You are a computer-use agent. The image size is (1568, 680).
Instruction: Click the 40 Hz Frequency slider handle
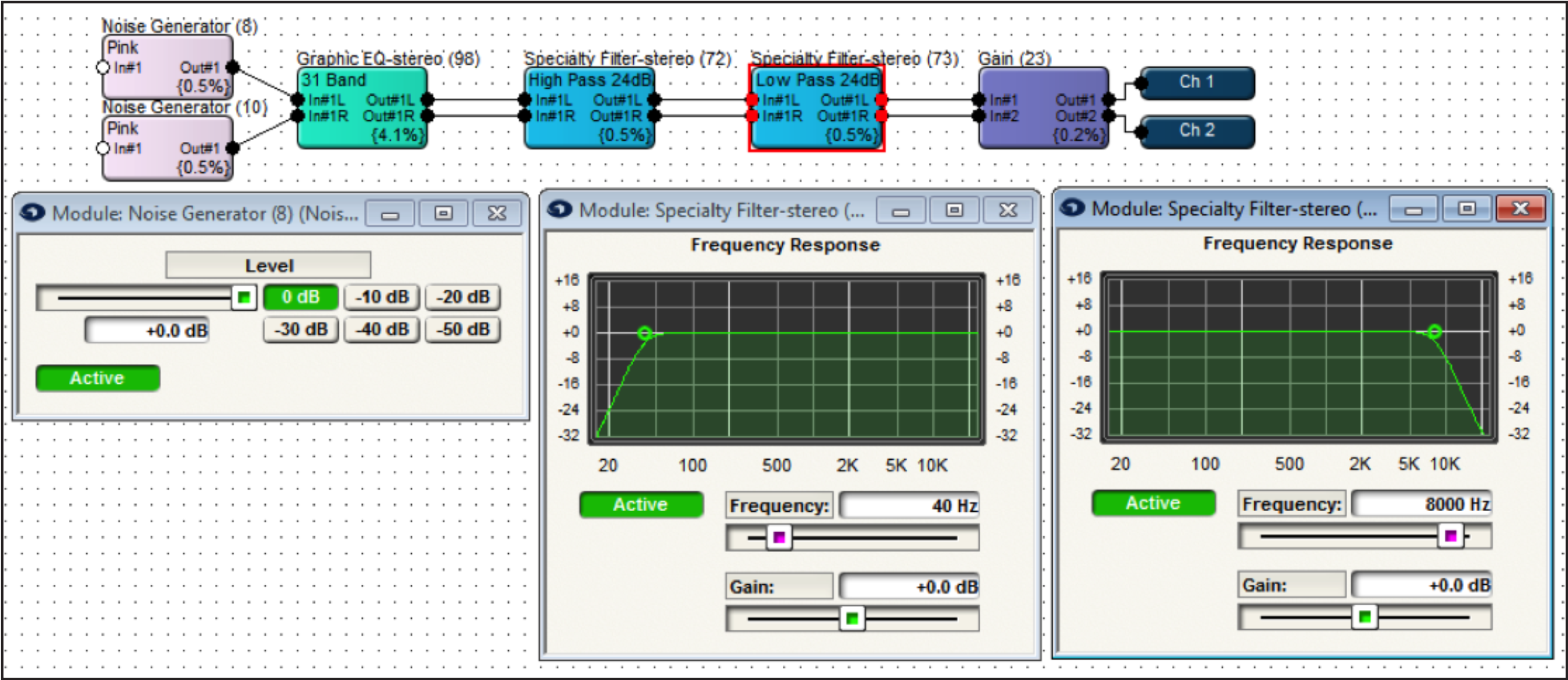[x=779, y=538]
